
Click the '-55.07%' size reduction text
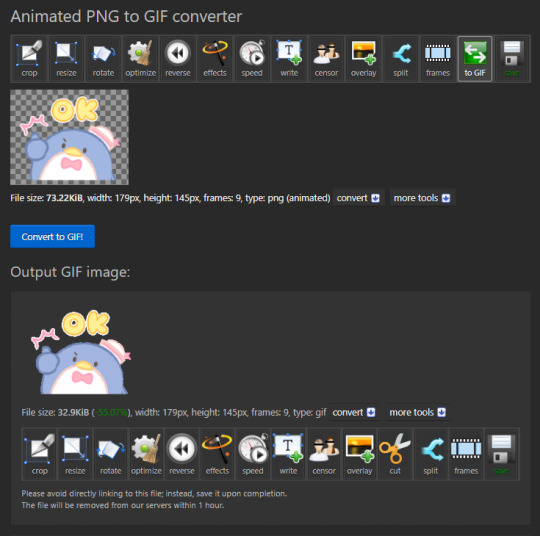(x=111, y=412)
